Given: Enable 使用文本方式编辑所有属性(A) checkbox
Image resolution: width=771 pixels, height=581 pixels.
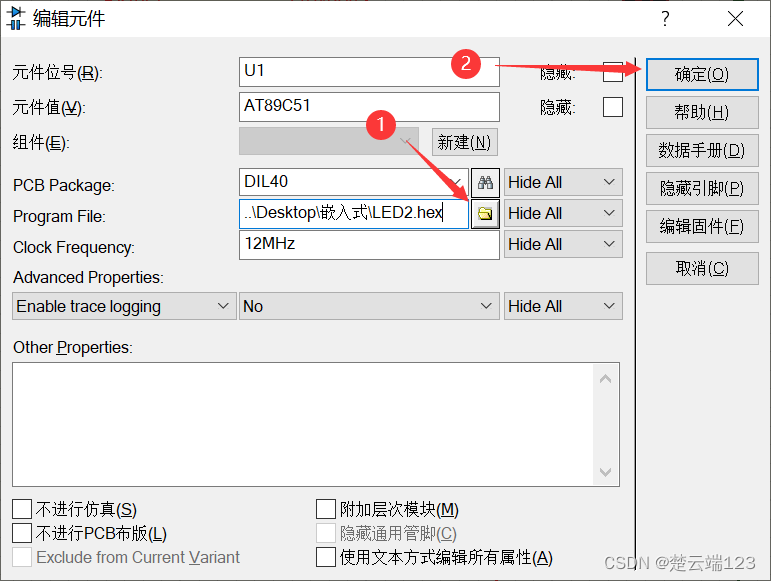Looking at the screenshot, I should point(326,557).
